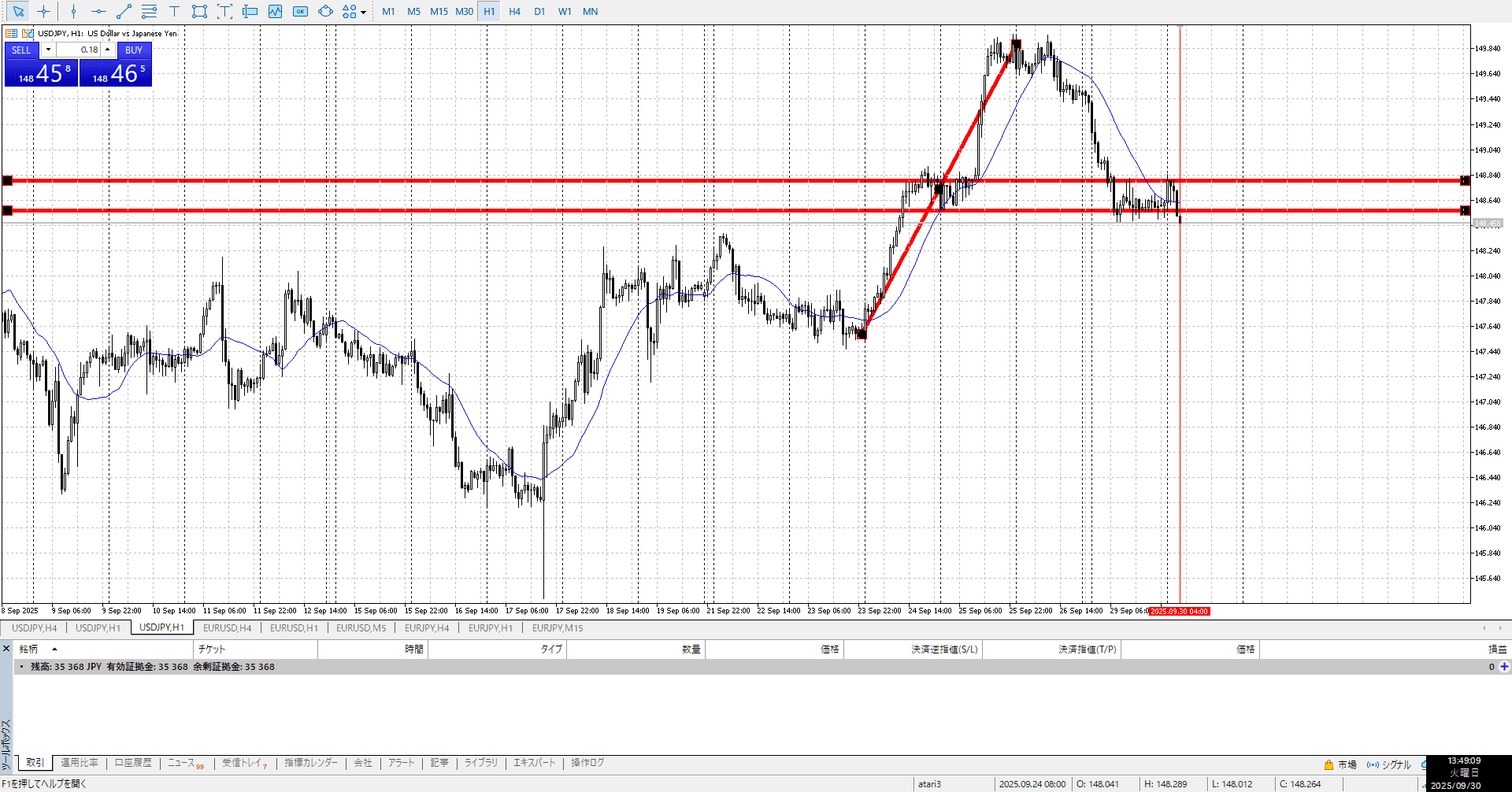The height and width of the screenshot is (792, 1512).
Task: Switch to the EURUSD,H4 chart tab
Action: tap(227, 628)
